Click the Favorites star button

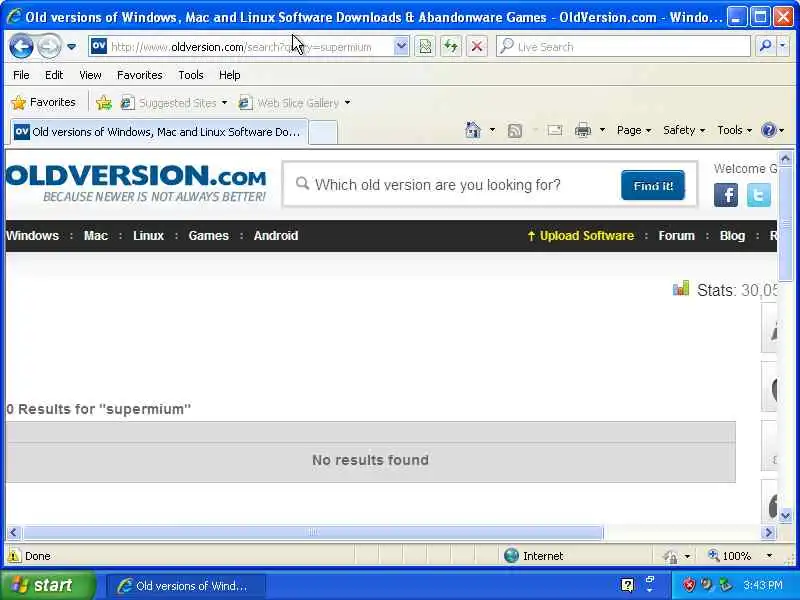coord(43,103)
